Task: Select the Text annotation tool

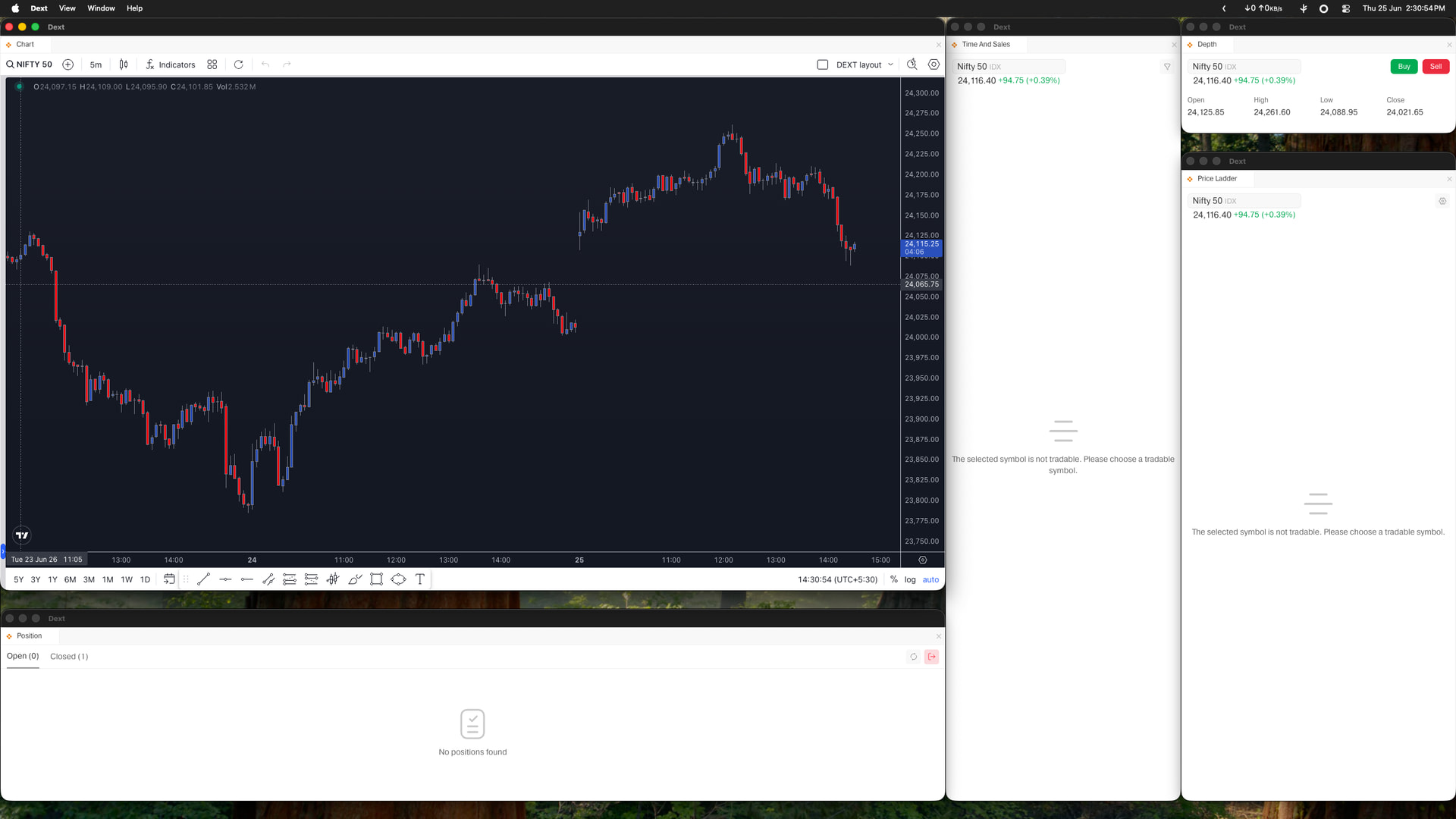Action: point(420,579)
